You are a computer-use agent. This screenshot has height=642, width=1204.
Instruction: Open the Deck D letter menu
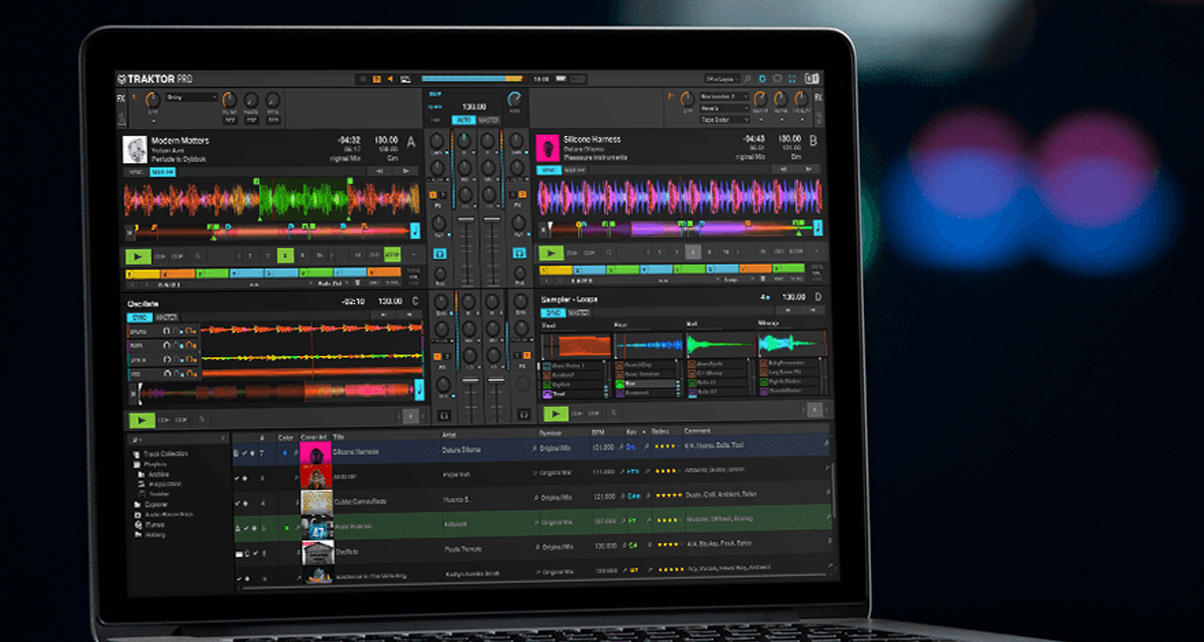[817, 297]
